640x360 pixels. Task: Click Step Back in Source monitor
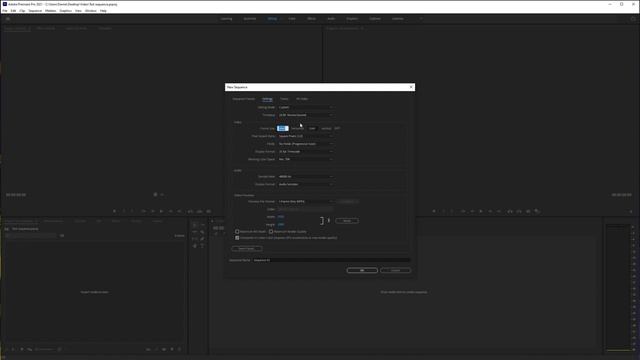tap(153, 211)
